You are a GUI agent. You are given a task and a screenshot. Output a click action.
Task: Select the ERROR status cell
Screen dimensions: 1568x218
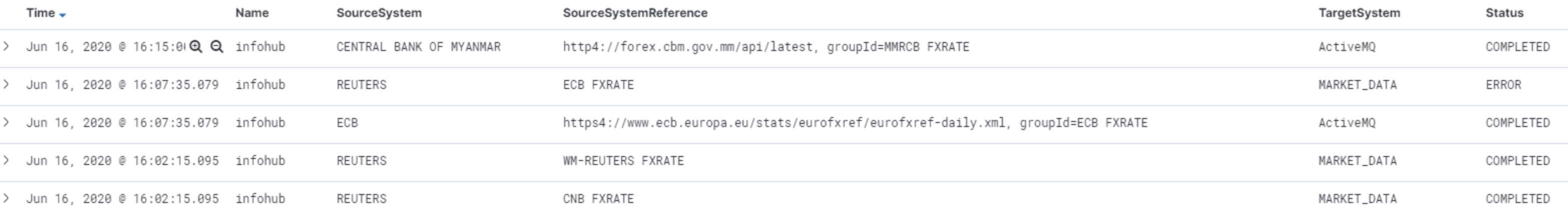click(1503, 85)
